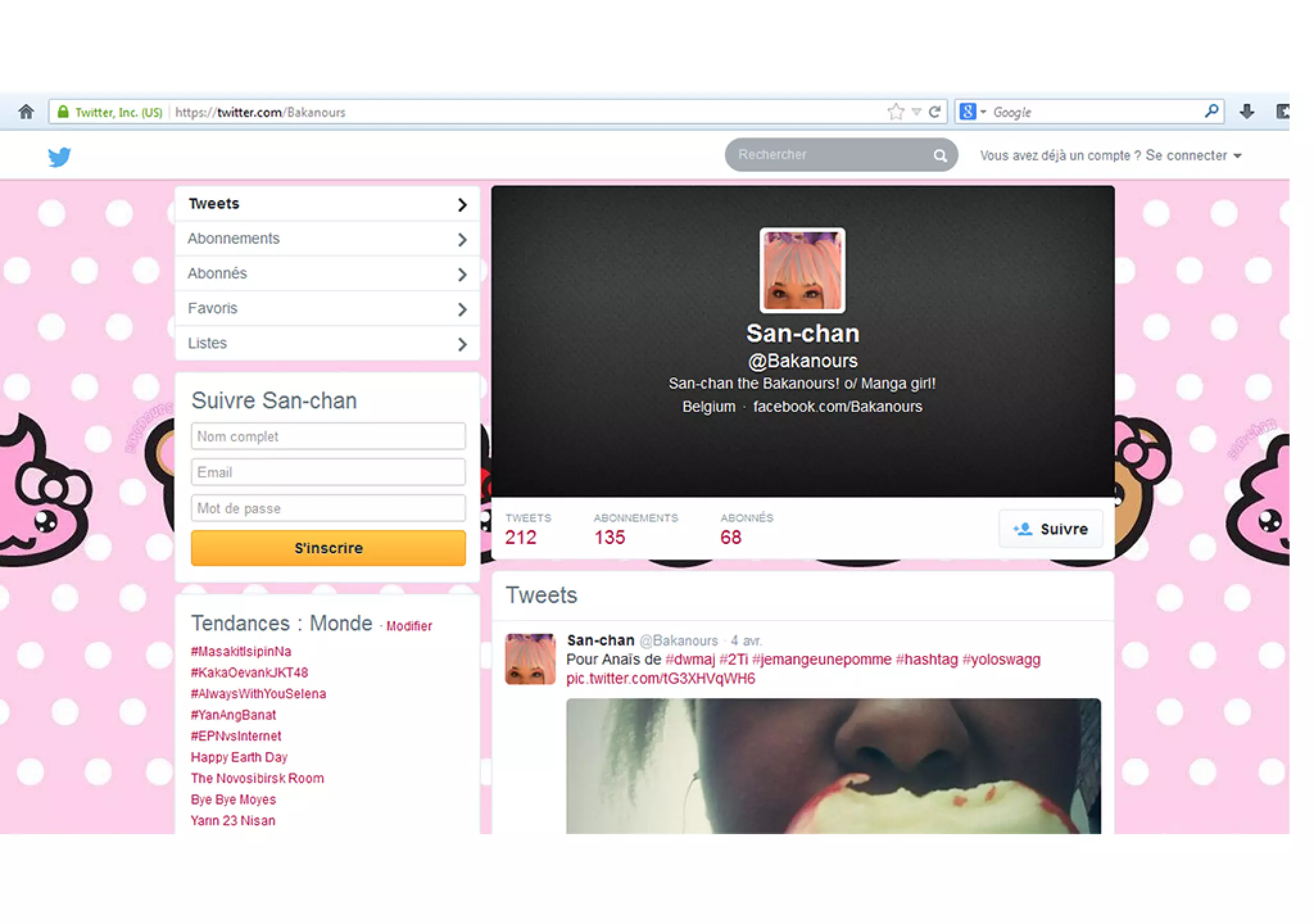Expand the Se connecter dropdown
The width and height of the screenshot is (1314, 924).
[x=1193, y=155]
